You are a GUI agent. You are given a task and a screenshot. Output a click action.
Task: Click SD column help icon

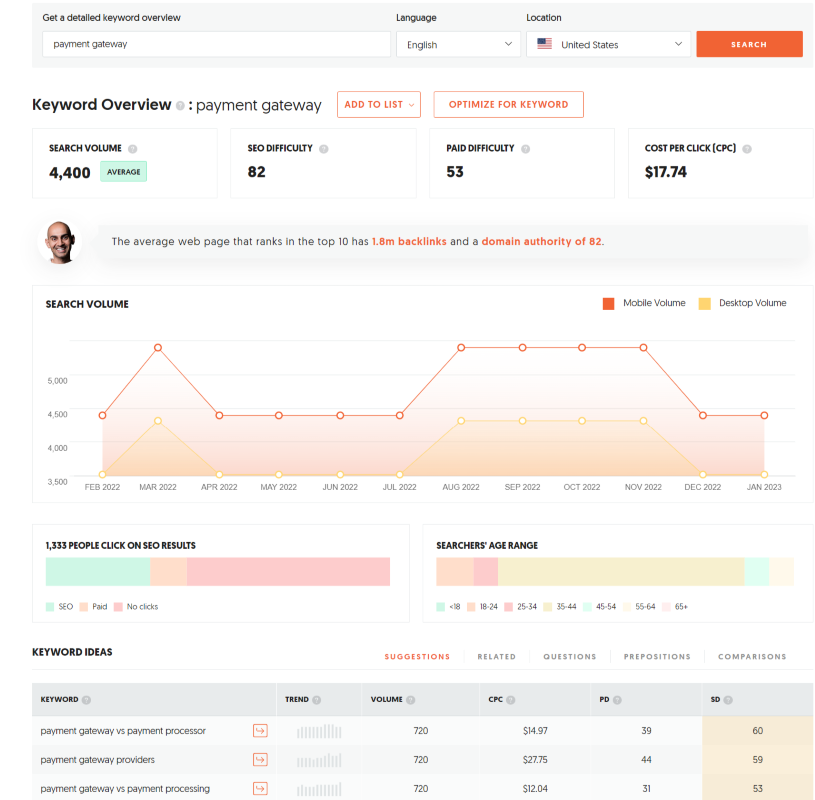click(x=728, y=700)
